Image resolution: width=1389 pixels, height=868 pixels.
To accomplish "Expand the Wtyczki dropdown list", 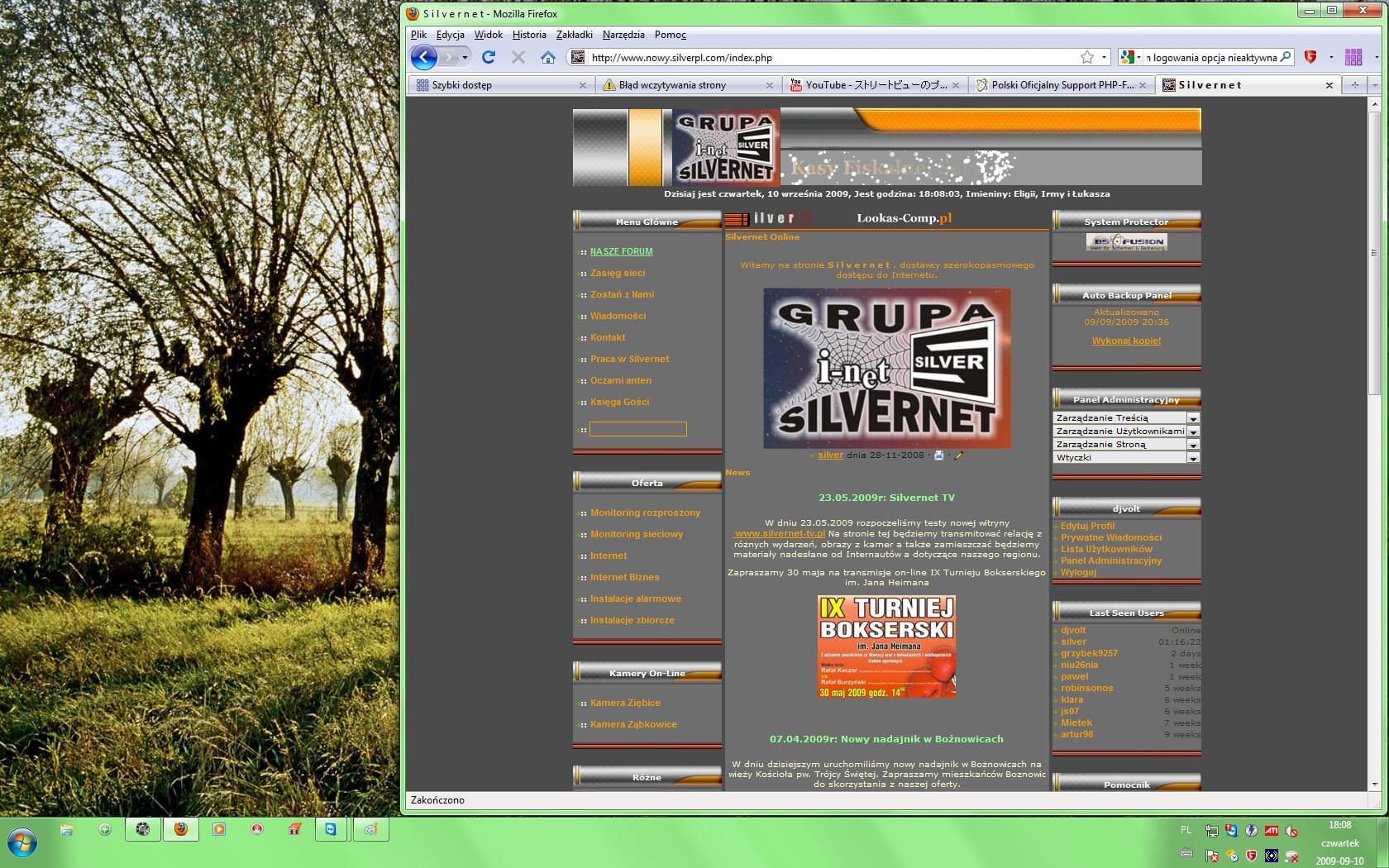I will [1192, 458].
